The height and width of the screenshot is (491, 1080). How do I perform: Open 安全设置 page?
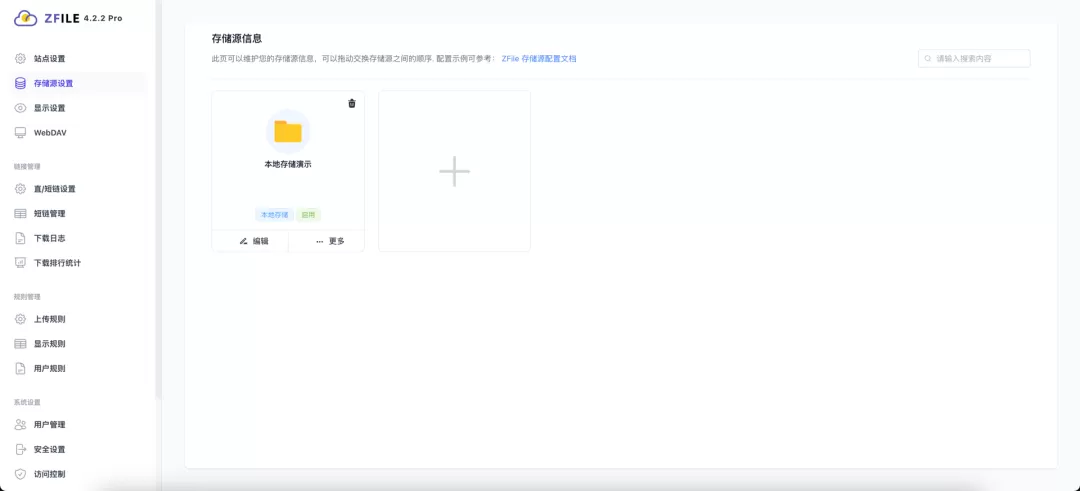(49, 450)
